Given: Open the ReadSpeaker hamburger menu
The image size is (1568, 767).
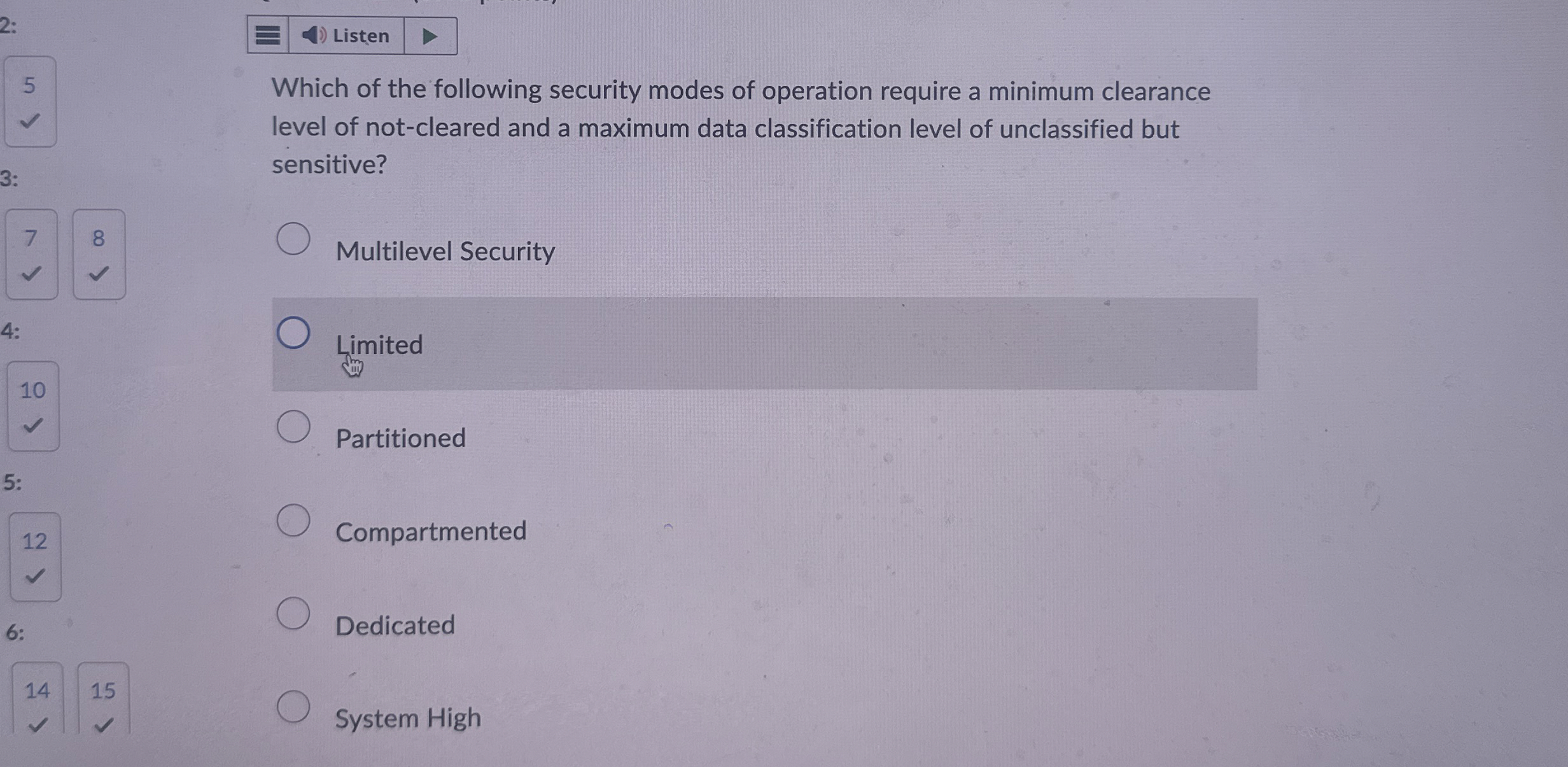Looking at the screenshot, I should (x=268, y=36).
